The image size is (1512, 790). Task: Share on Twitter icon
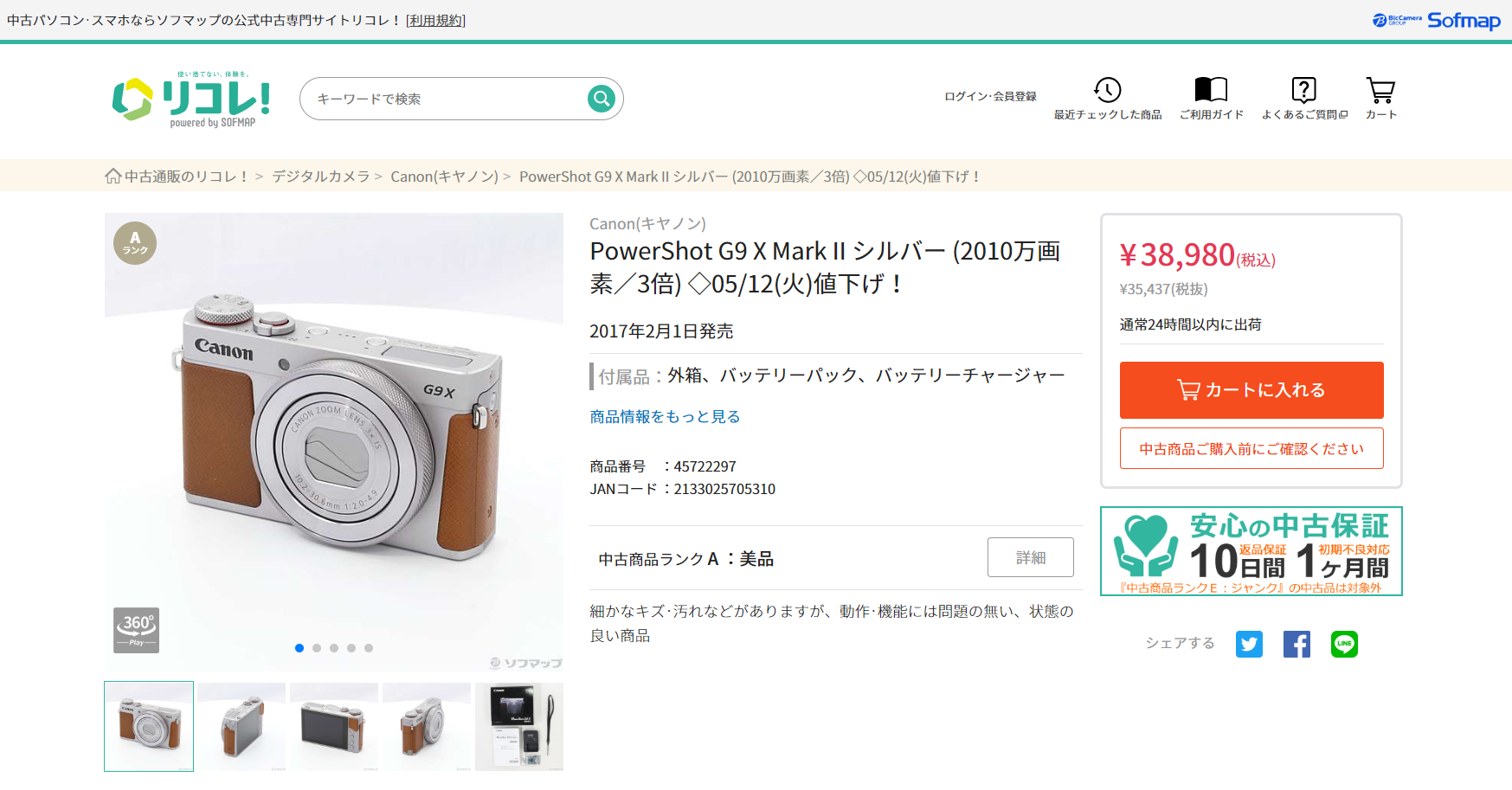tap(1249, 644)
